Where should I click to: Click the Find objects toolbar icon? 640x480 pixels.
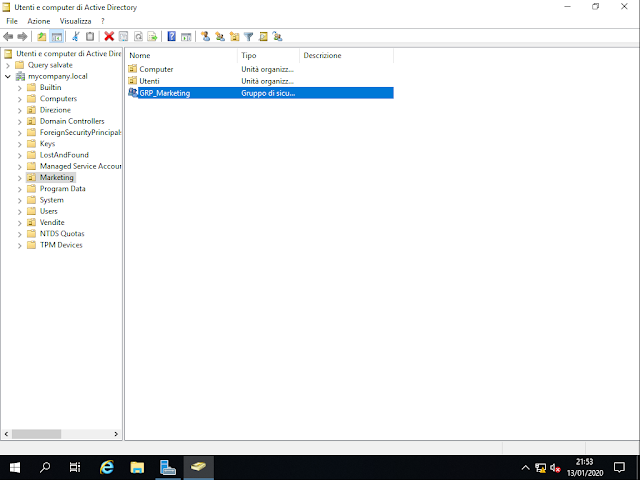click(263, 37)
